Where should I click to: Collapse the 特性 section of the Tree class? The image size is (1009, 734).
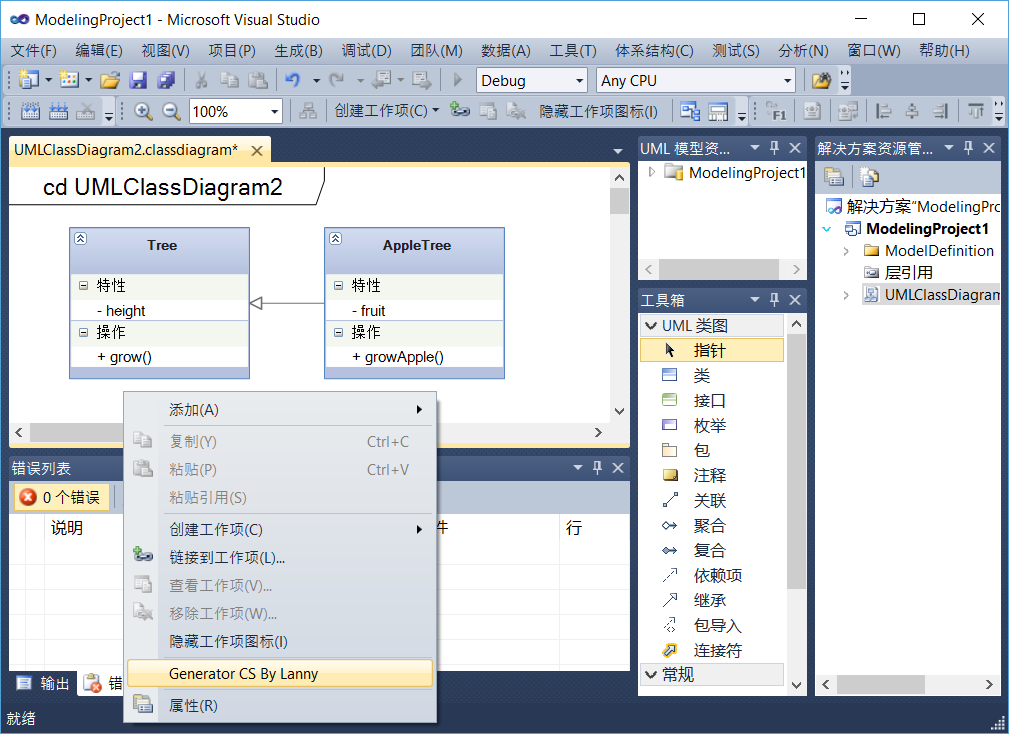[x=83, y=285]
